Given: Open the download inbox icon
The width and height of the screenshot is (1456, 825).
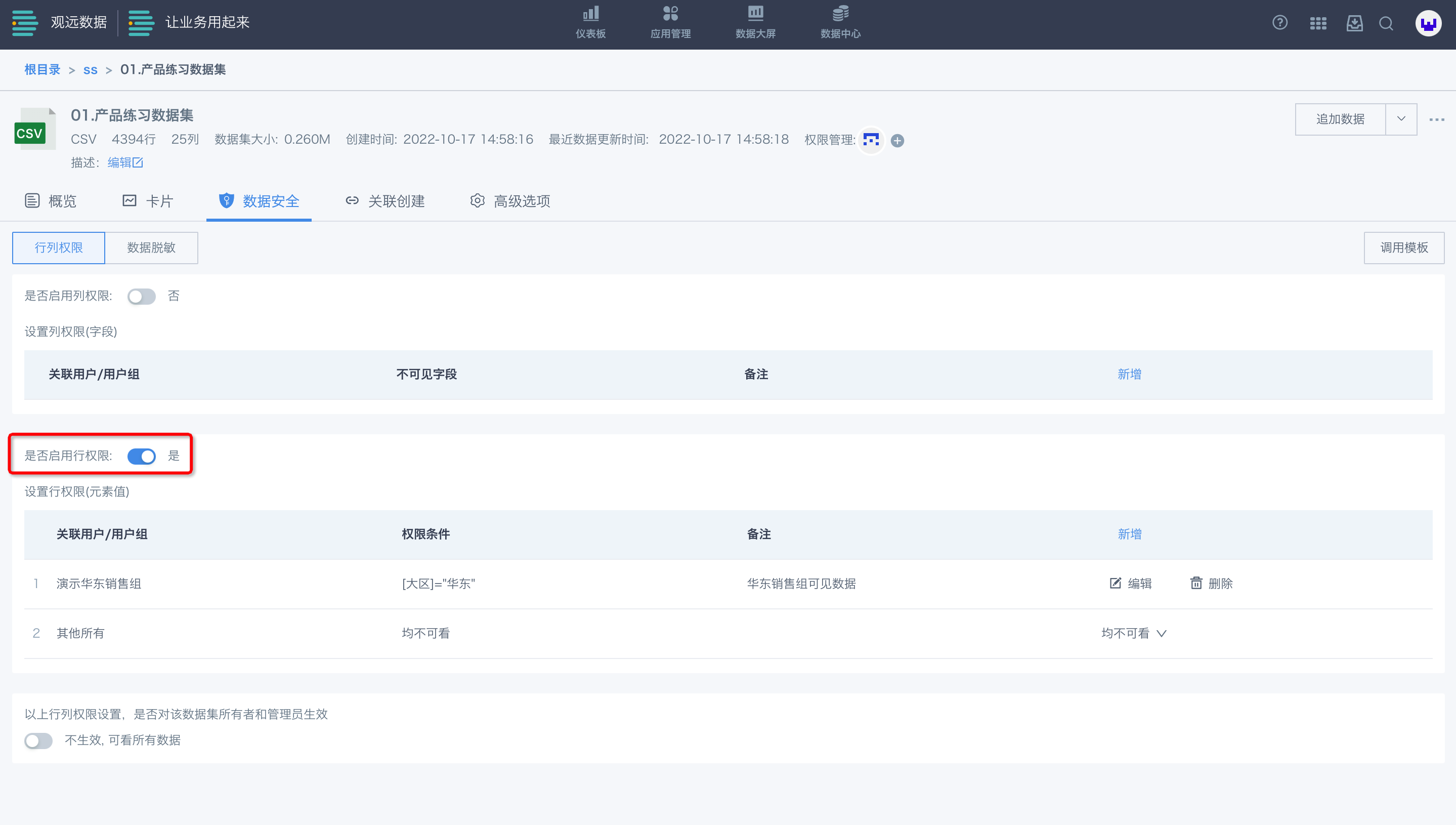Looking at the screenshot, I should click(1354, 23).
